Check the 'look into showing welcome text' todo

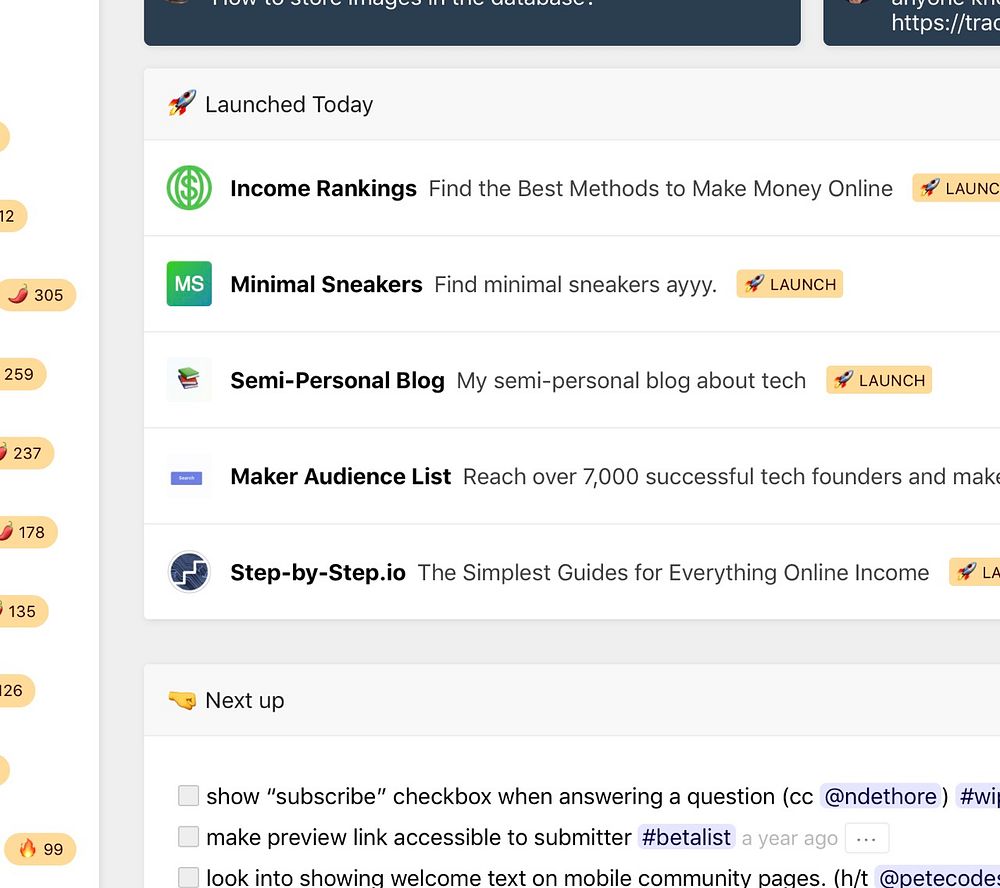[188, 878]
